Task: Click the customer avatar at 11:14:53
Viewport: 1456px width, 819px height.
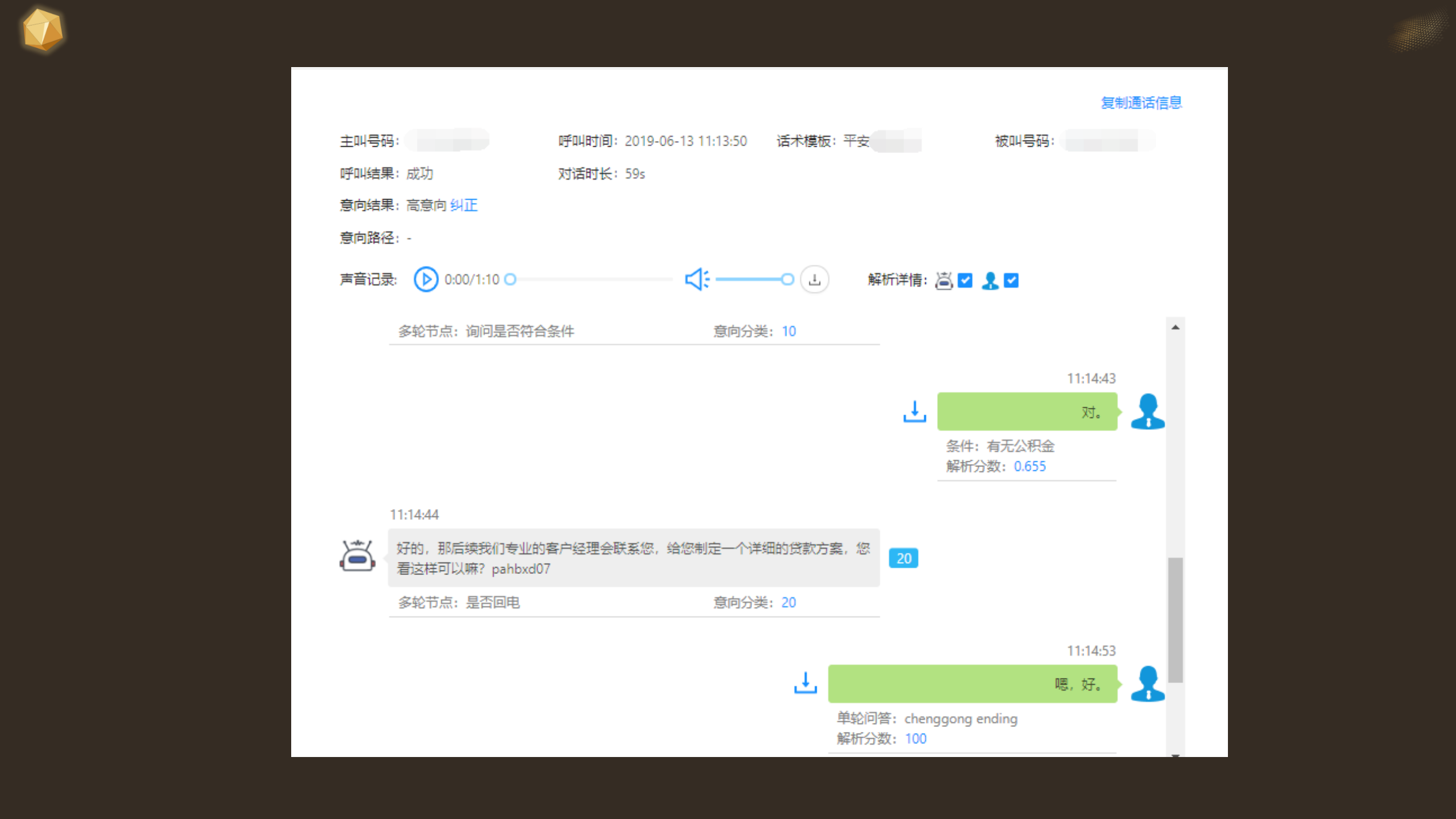Action: point(1148,684)
